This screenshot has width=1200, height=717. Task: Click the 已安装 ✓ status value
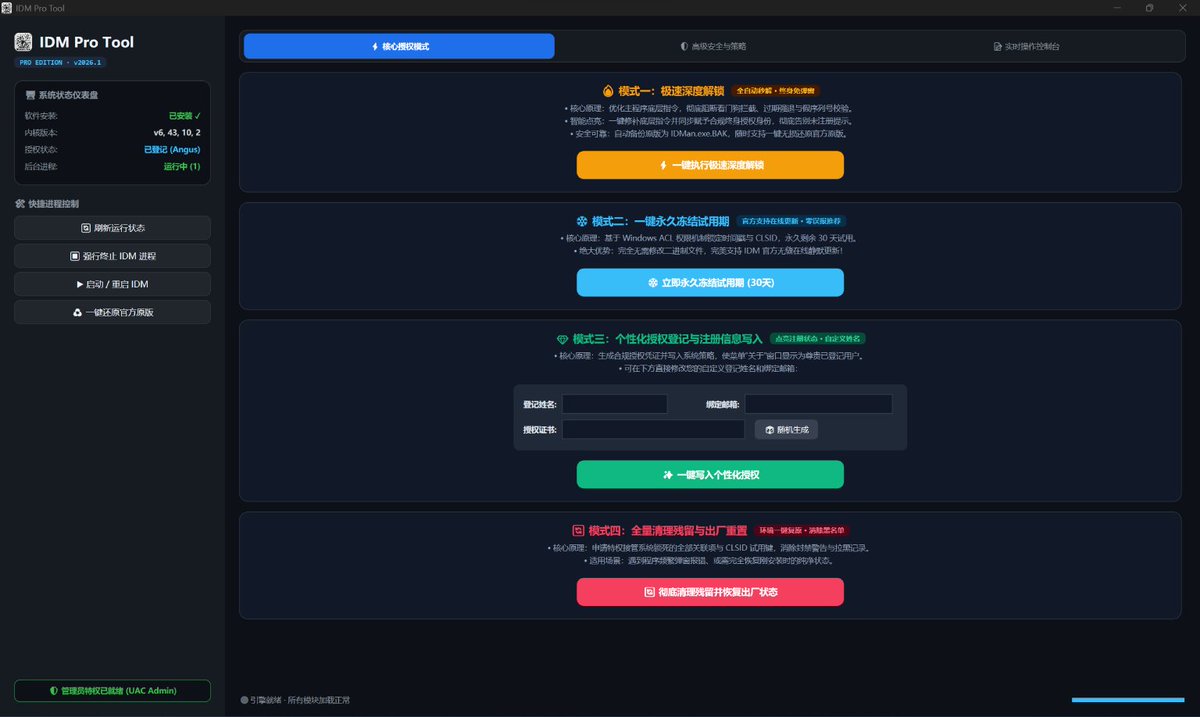click(x=185, y=116)
